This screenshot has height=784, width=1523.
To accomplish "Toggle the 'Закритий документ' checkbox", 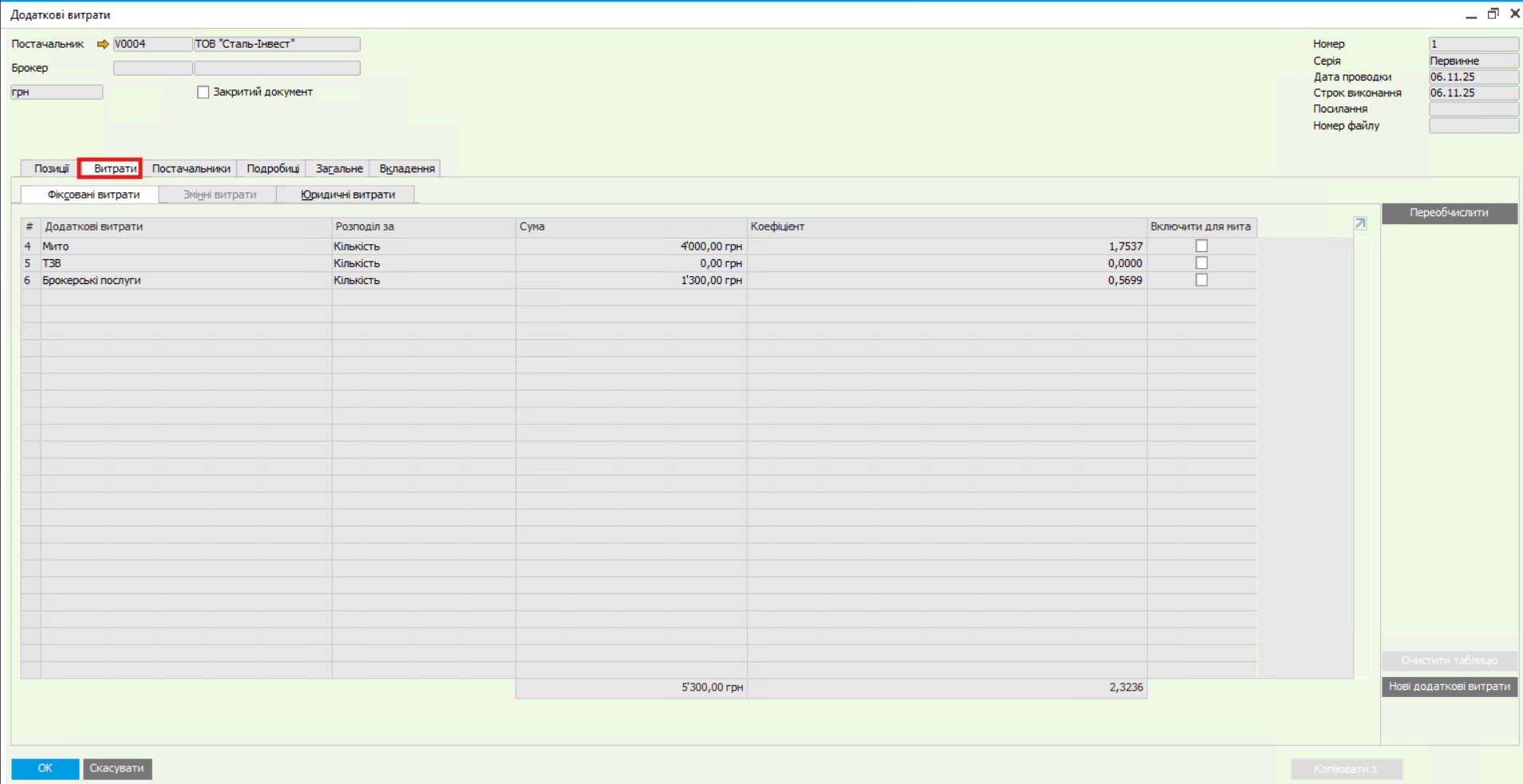I will [203, 93].
